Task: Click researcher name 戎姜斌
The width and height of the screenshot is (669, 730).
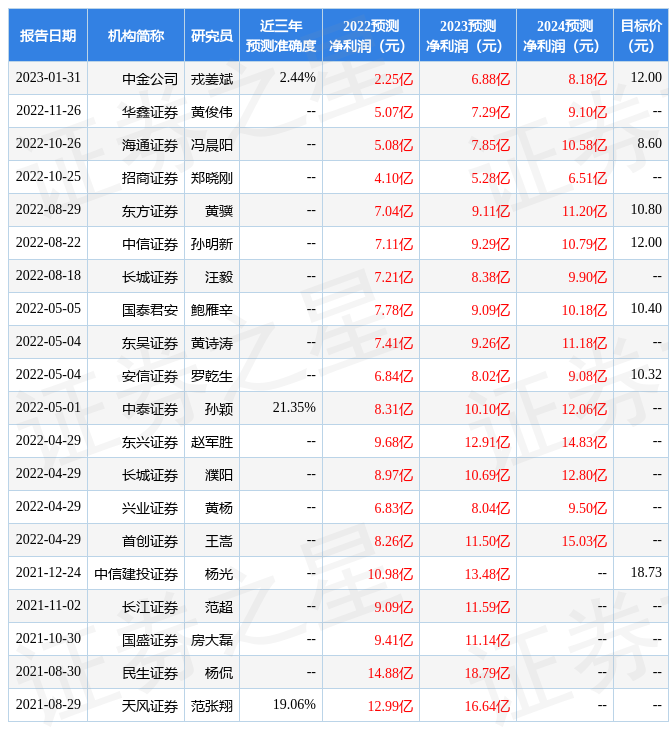Action: point(212,79)
